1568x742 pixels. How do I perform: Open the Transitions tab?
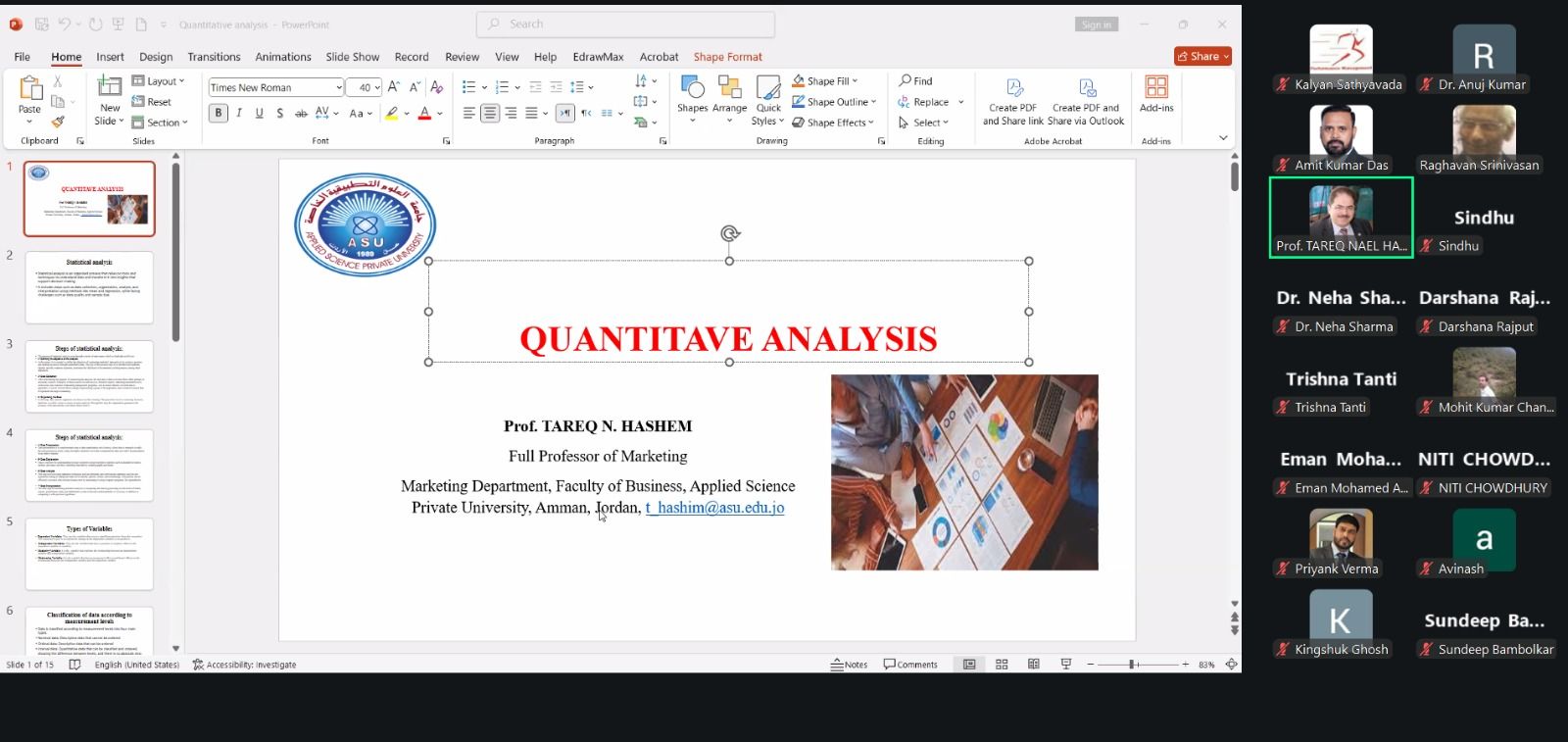[x=214, y=57]
